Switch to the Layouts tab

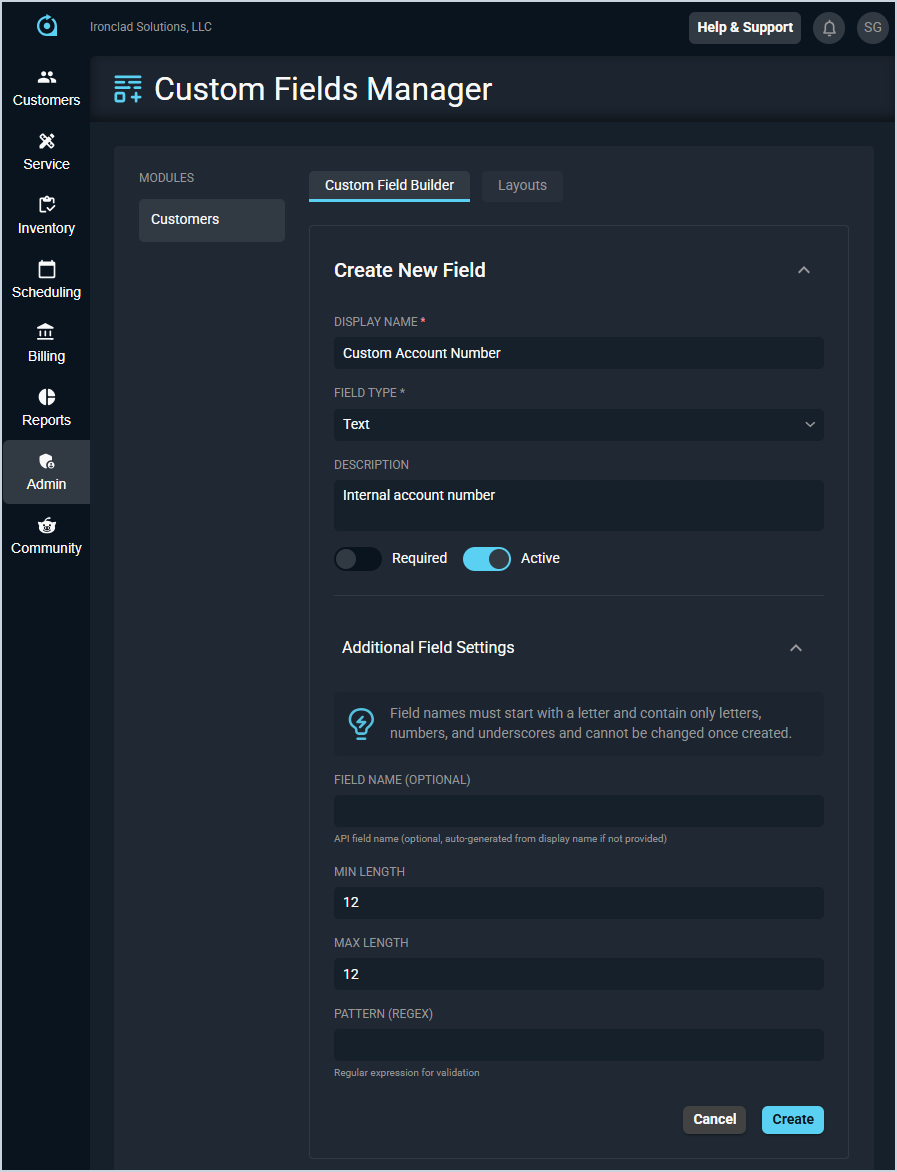click(522, 186)
